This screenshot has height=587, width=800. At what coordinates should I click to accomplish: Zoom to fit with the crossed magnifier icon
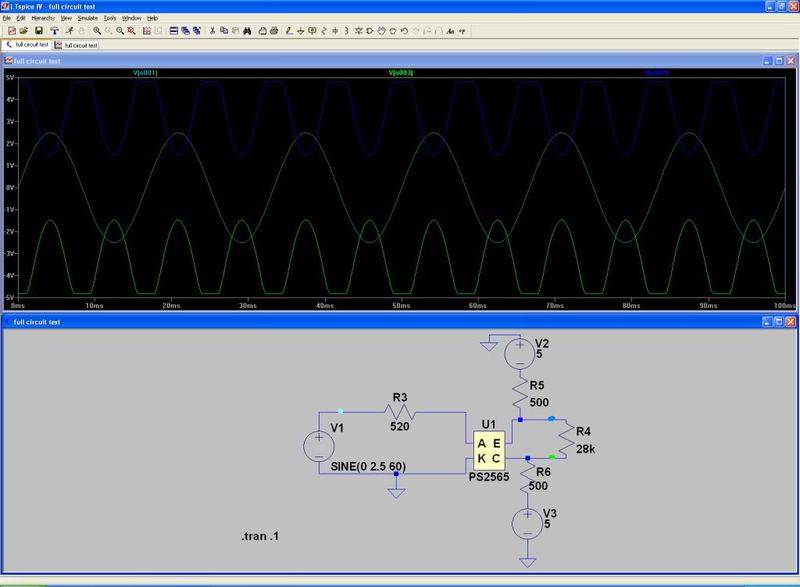pyautogui.click(x=131, y=31)
